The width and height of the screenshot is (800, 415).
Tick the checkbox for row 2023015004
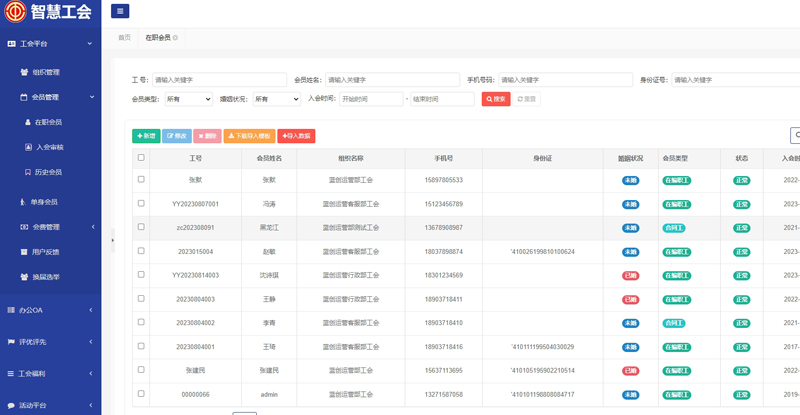coord(141,251)
